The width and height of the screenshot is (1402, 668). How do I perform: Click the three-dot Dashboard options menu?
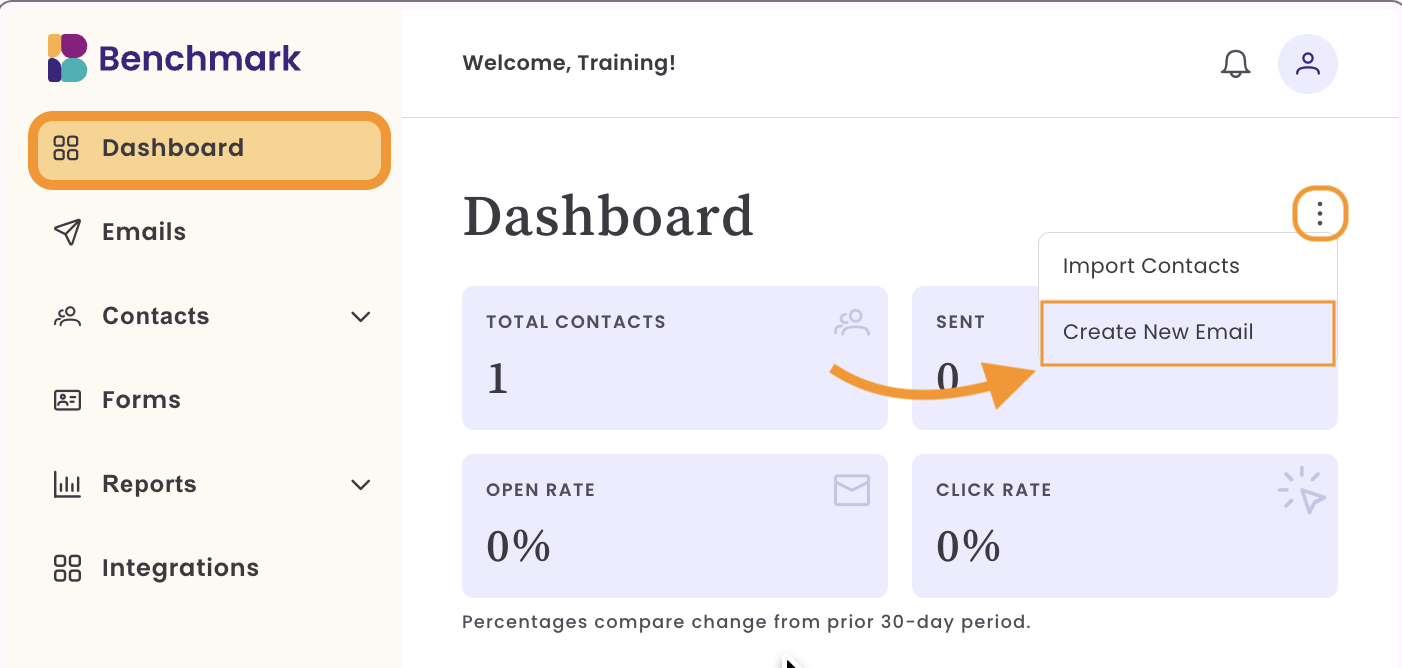[x=1321, y=214]
